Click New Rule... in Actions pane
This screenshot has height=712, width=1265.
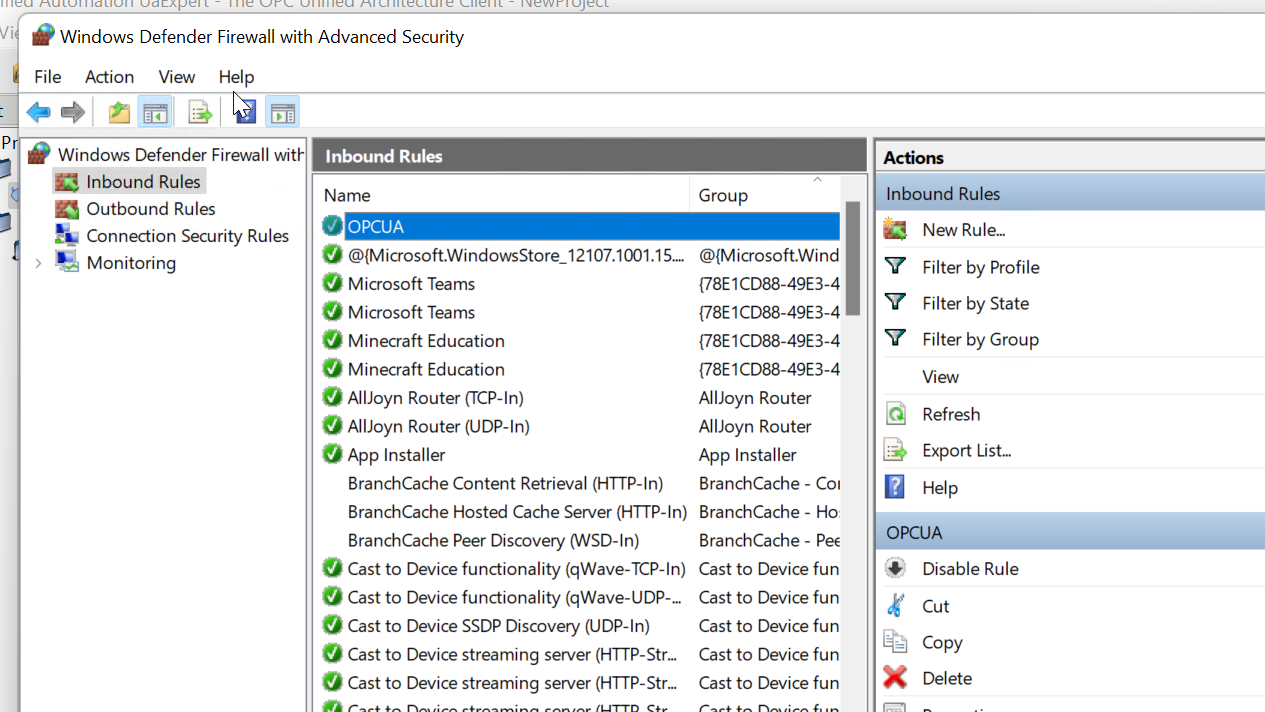coord(964,230)
